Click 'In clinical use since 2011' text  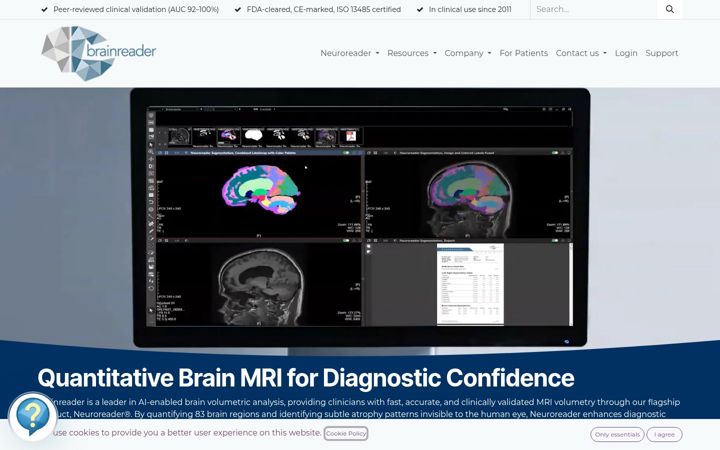[470, 9]
